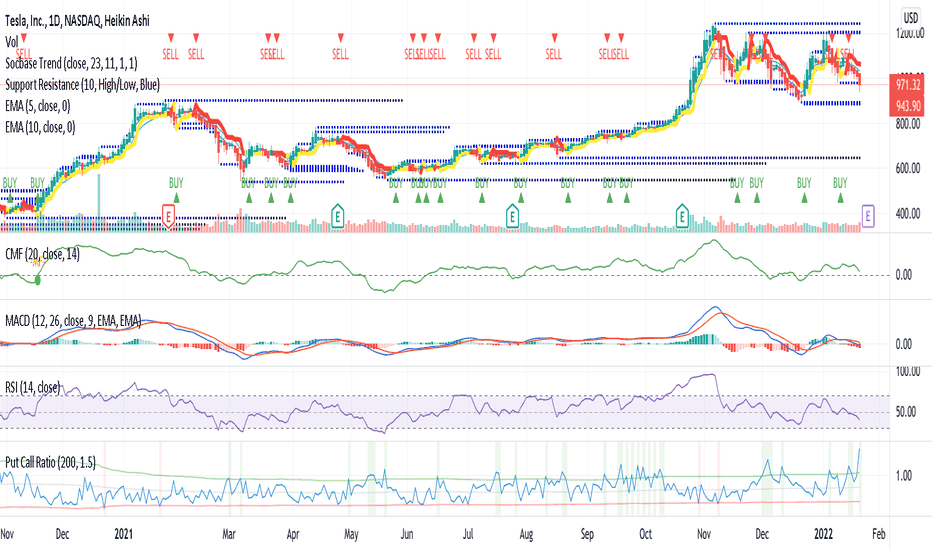Click the 600.00 price axis label
This screenshot has width=932, height=550.
pyautogui.click(x=908, y=168)
